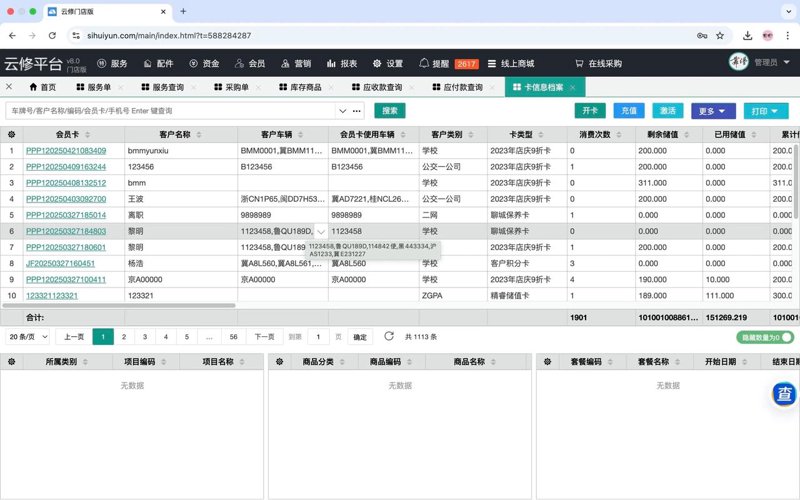Click the table refresh icon

pos(389,336)
